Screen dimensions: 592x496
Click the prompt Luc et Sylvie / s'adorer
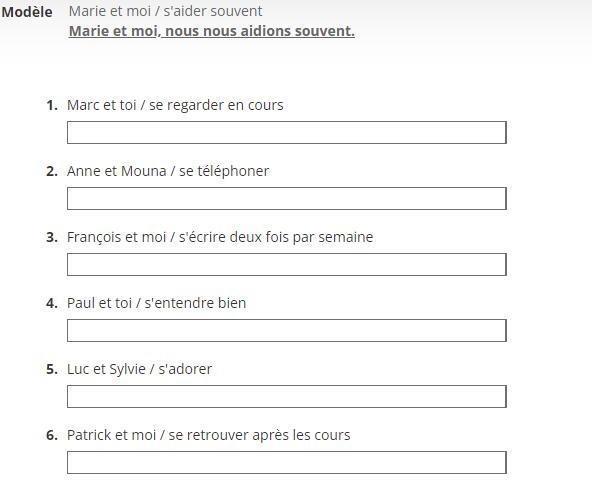[x=139, y=369]
